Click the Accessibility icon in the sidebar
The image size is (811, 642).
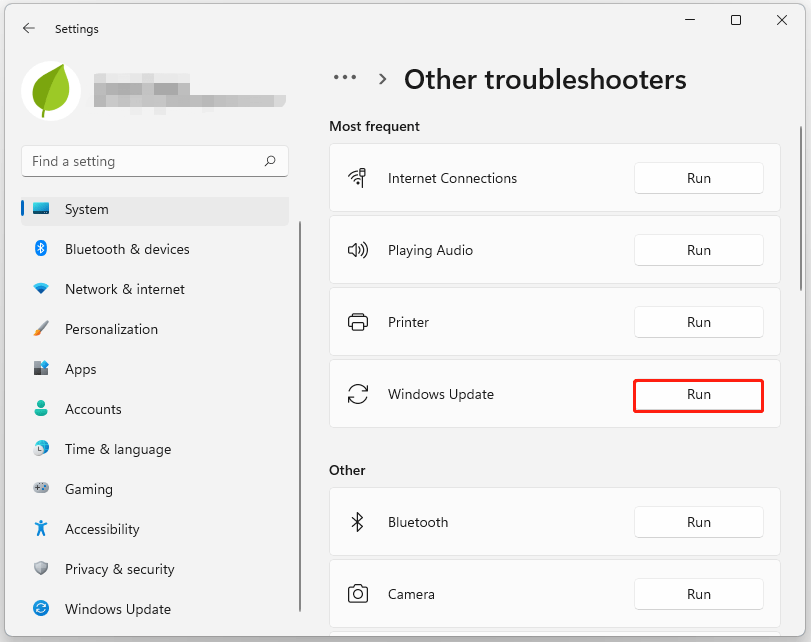click(x=40, y=529)
